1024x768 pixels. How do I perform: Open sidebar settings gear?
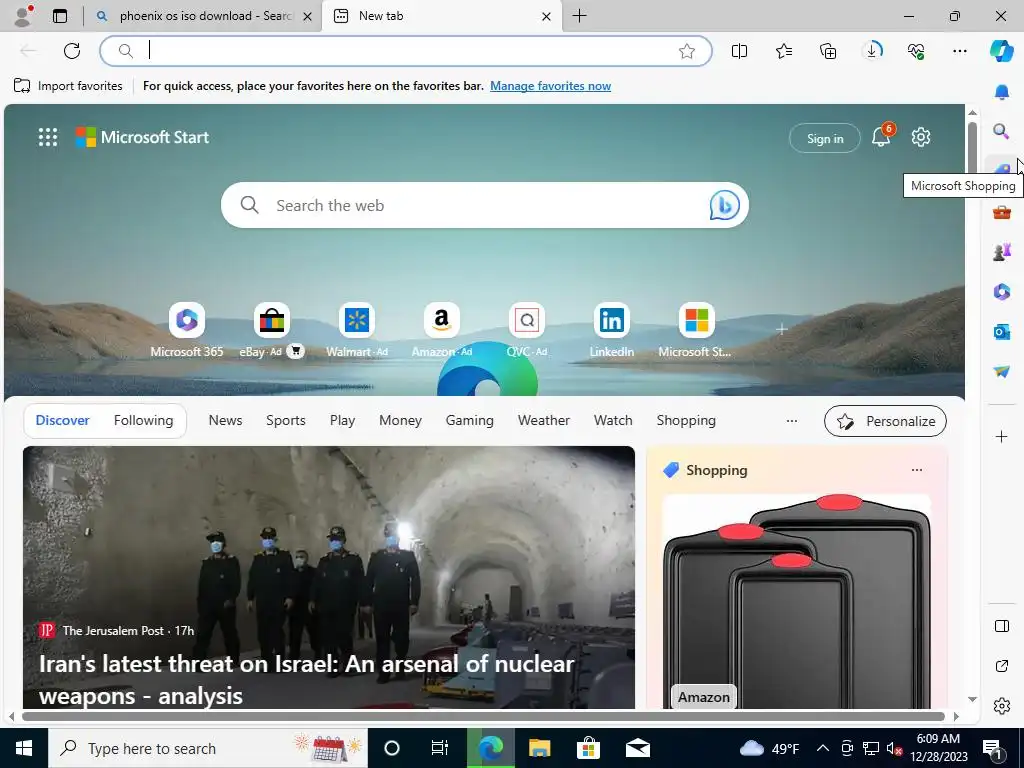[1002, 706]
